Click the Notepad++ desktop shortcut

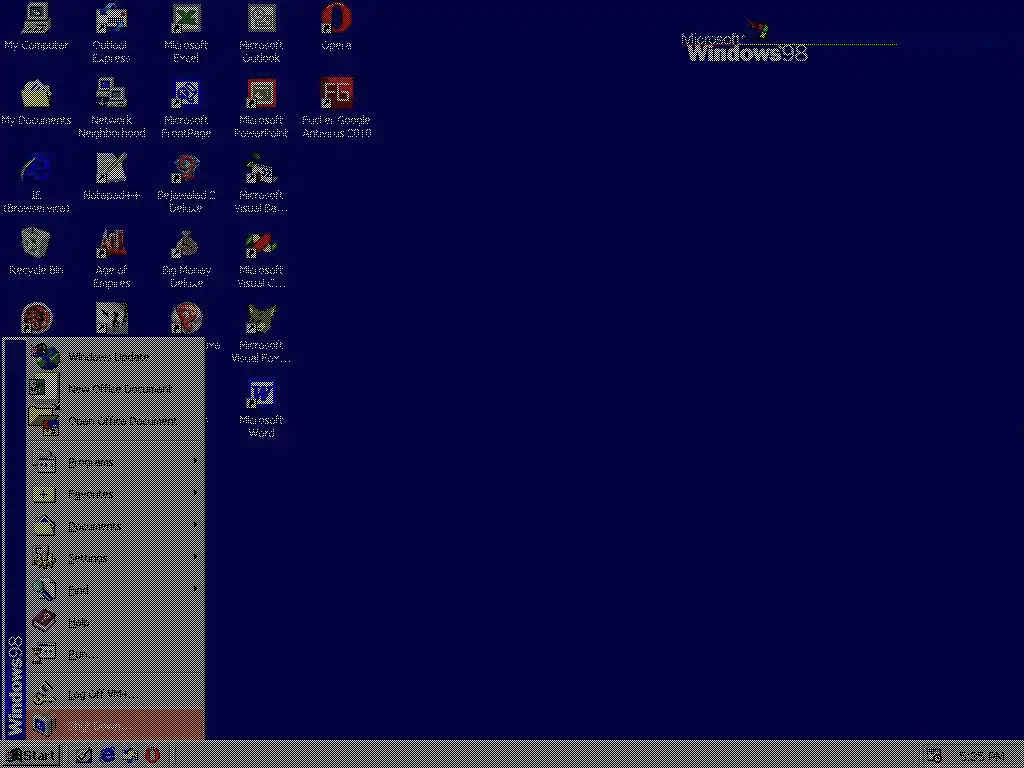click(x=112, y=177)
